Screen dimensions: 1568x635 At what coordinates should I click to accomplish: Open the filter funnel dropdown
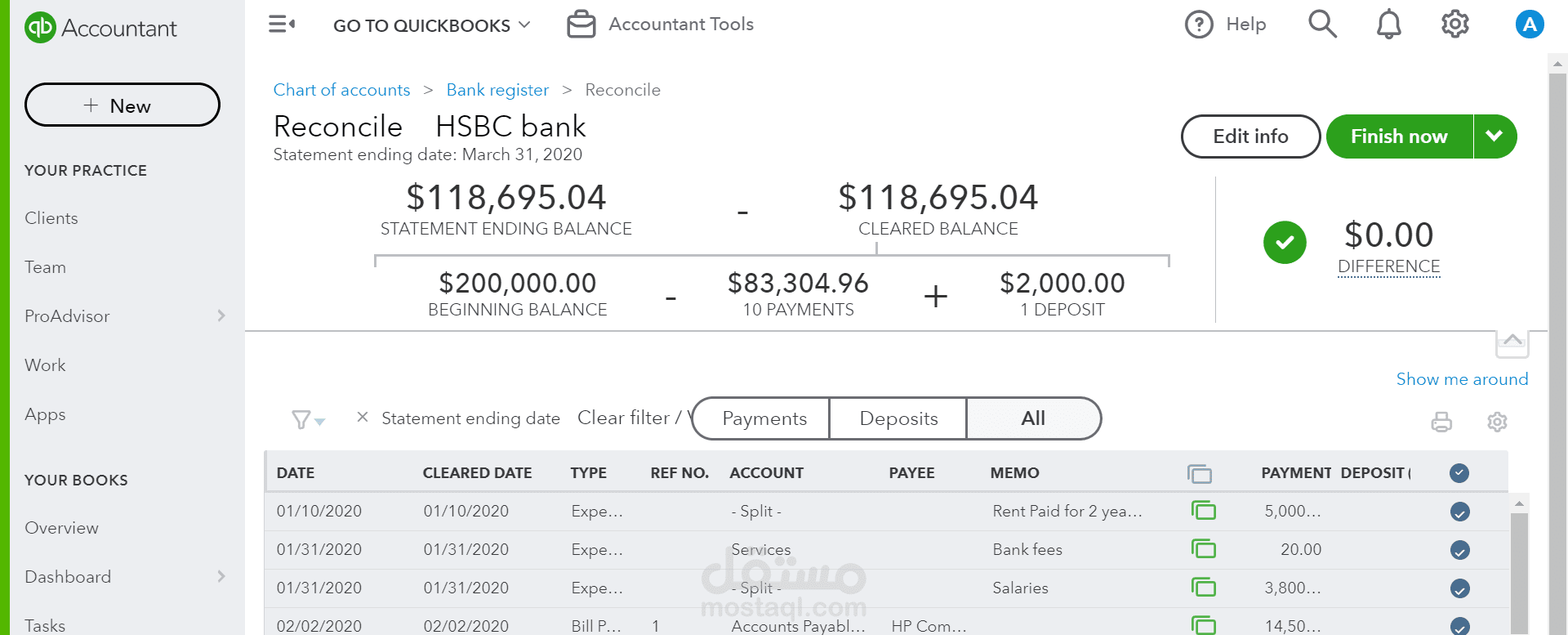pyautogui.click(x=308, y=419)
